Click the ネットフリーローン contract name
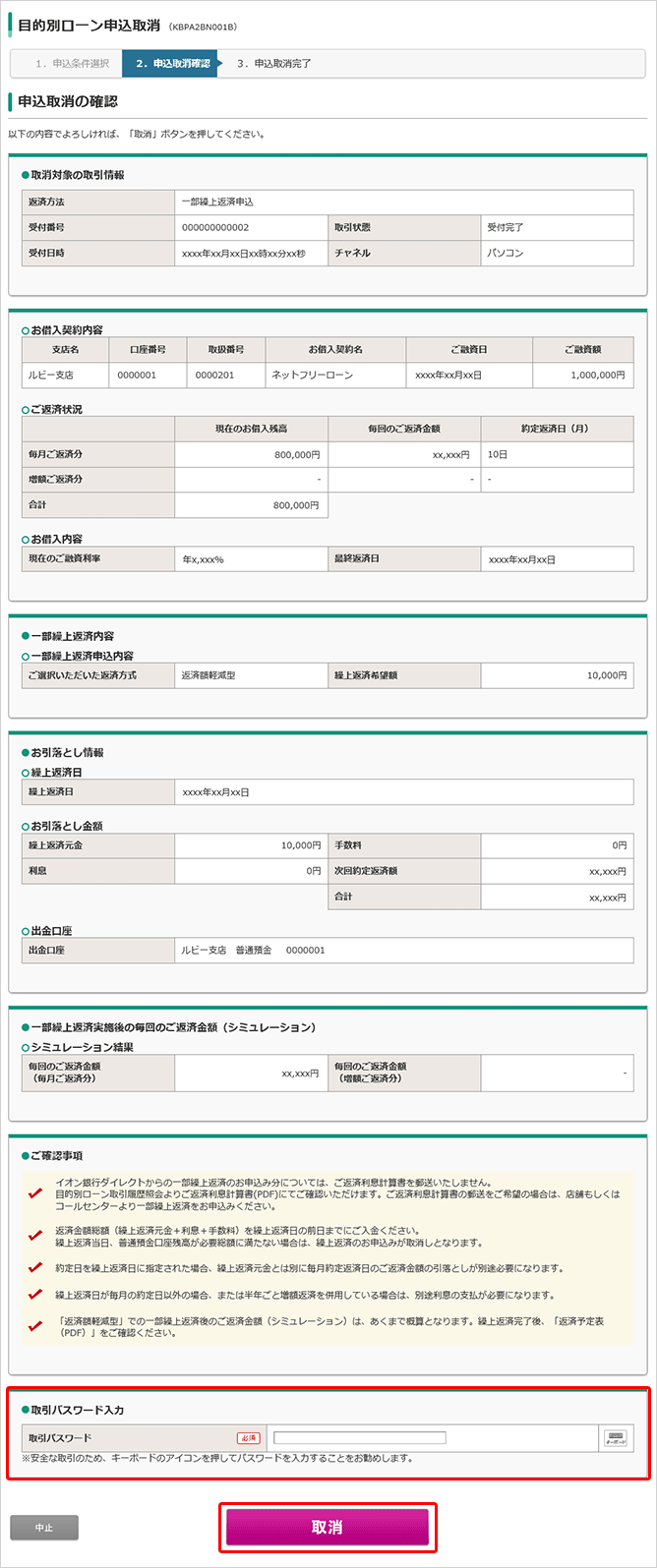The image size is (657, 1568). (314, 376)
